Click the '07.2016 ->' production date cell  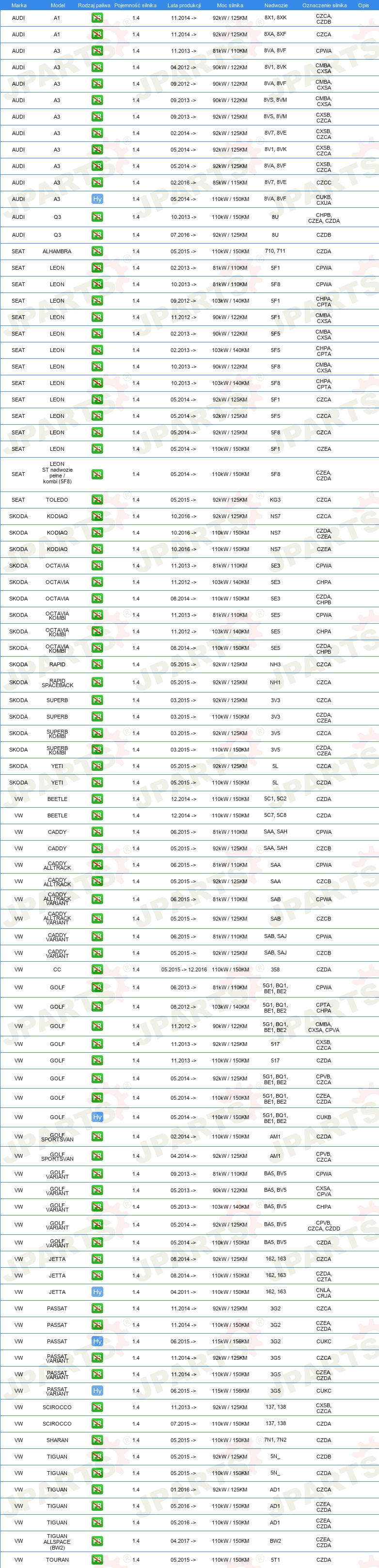pos(183,235)
